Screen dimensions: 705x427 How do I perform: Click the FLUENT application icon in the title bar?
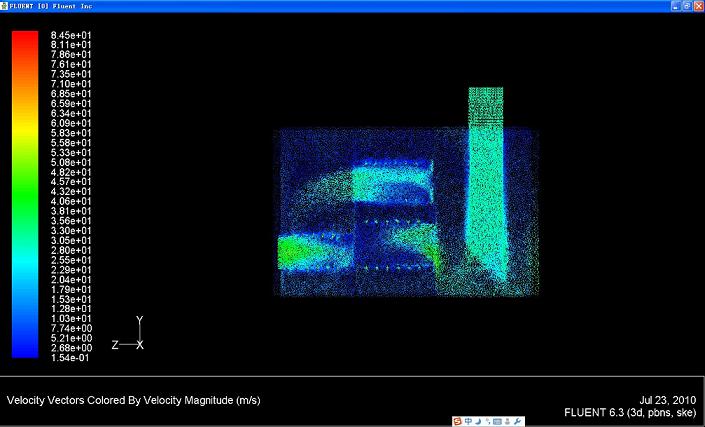pos(5,5)
